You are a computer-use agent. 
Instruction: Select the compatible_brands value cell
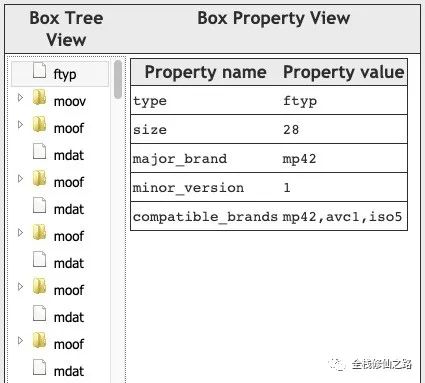(x=343, y=216)
